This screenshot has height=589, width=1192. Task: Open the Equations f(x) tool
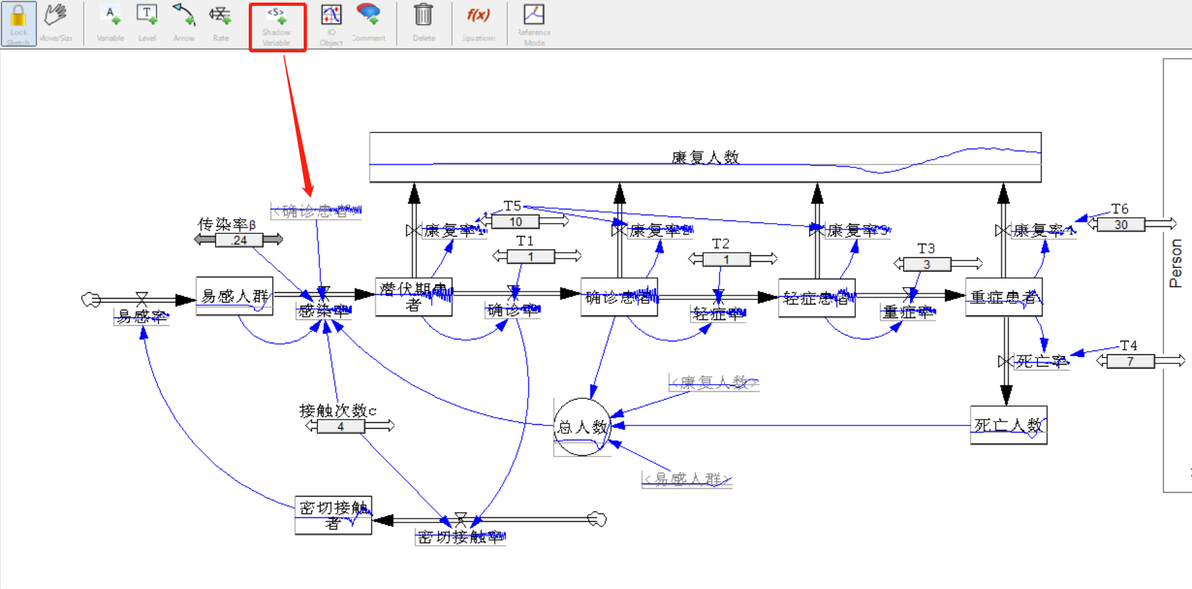pos(479,24)
